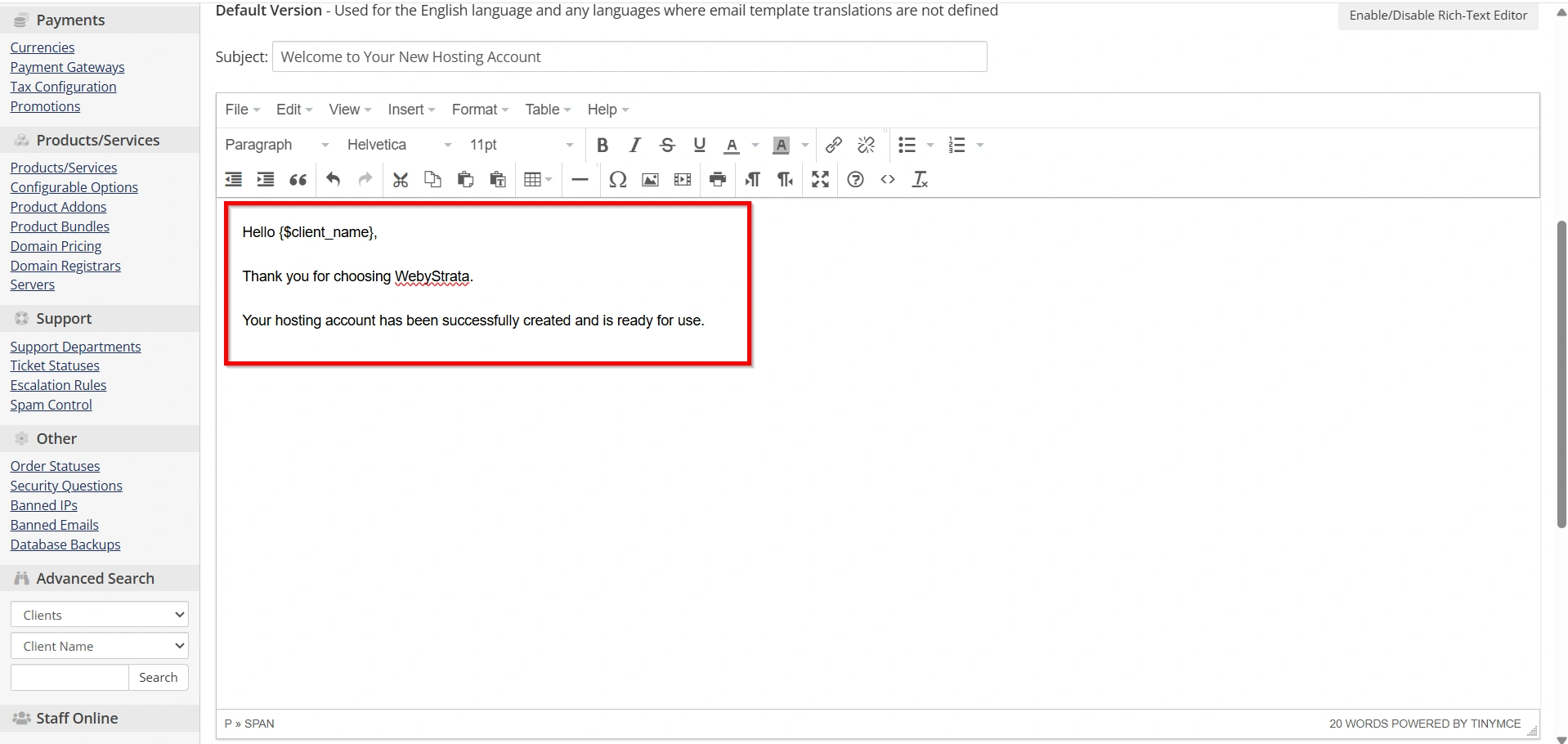Viewport: 1568px width, 744px height.
Task: Open the 11pt font size dropdown
Action: tap(522, 146)
